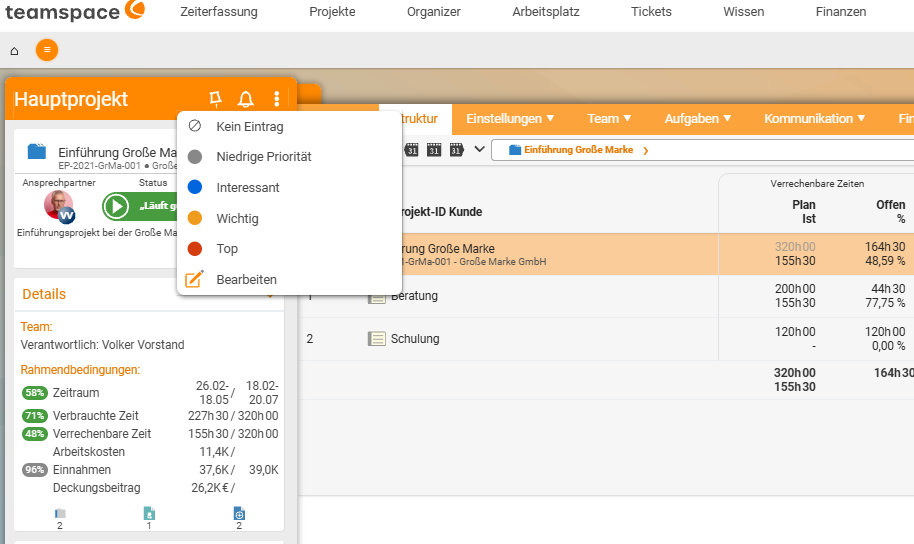
Task: Click the 48,59 % value in highlighted row
Action: point(885,261)
